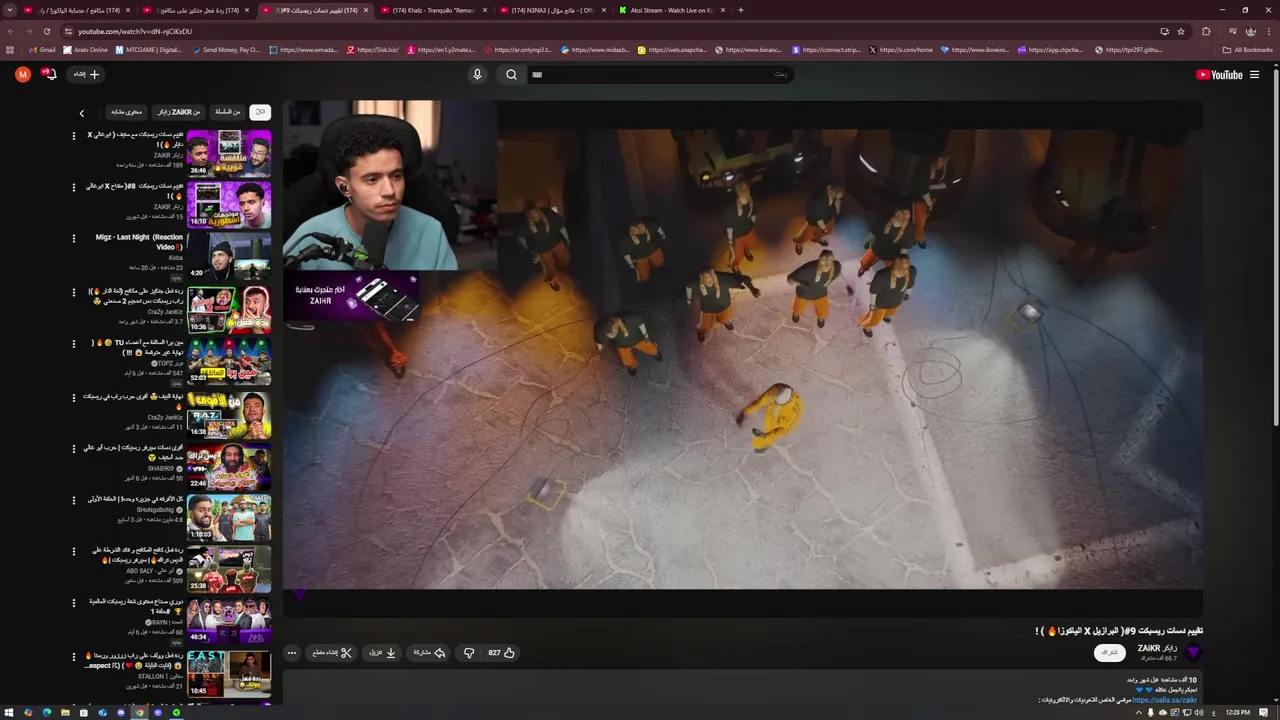
Task: Reload the page with the refresh icon
Action: coord(46,31)
